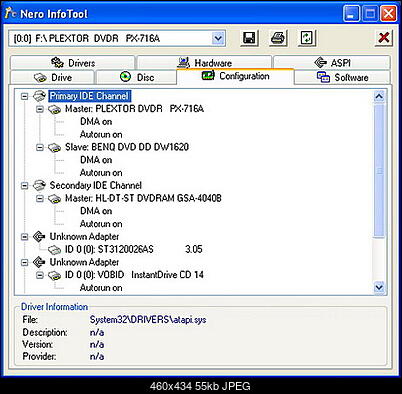Click the ASPI tab icon
Screen dimensions: 402x394
pos(320,62)
